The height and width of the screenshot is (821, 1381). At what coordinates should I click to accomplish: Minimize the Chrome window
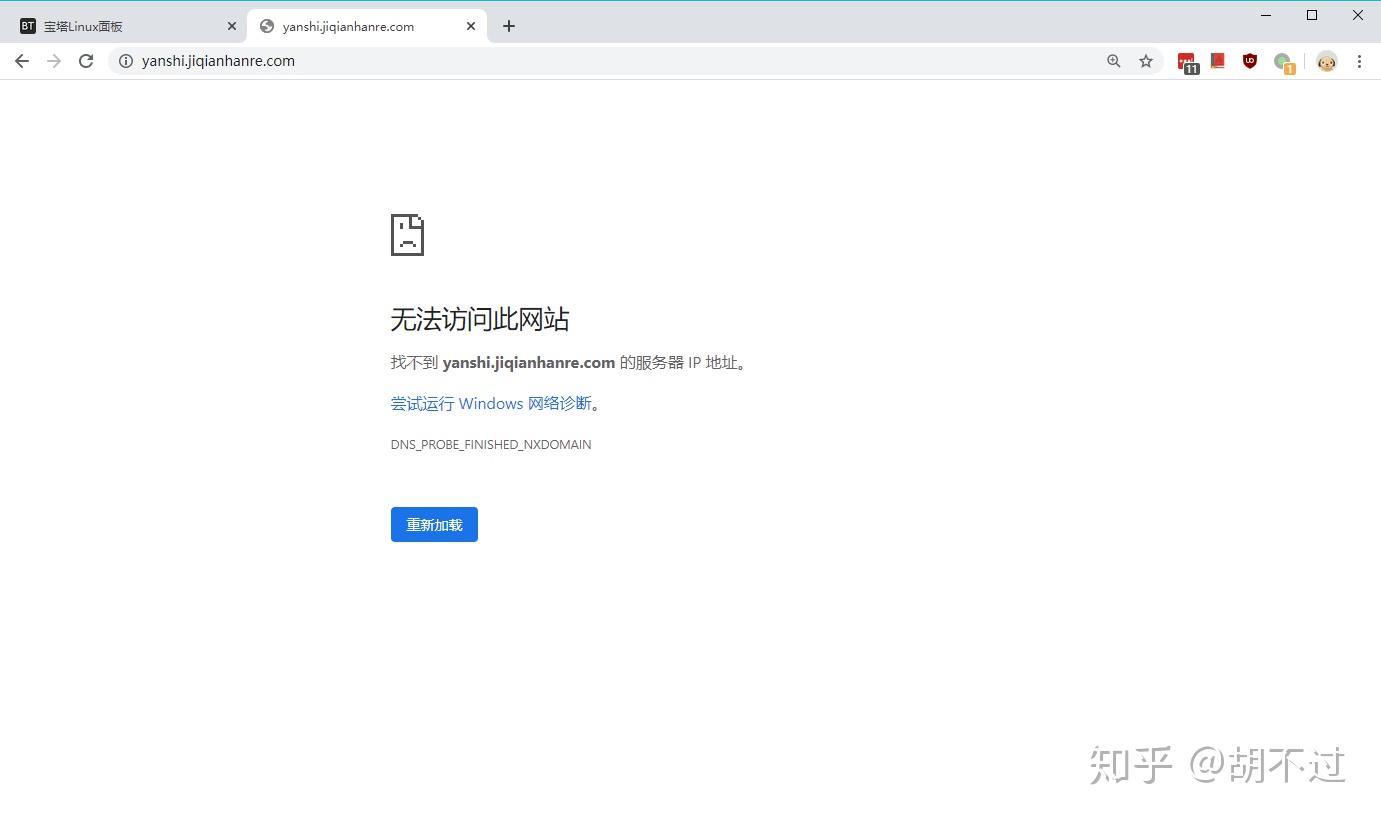1266,15
